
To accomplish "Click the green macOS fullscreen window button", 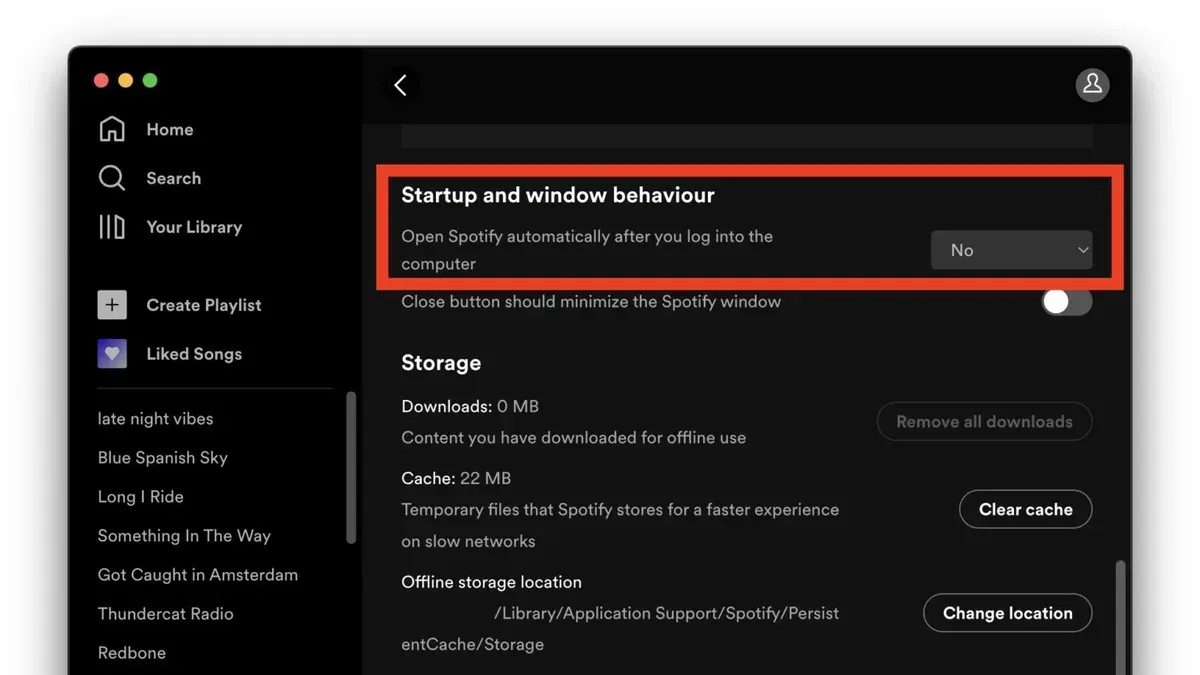I will 150,80.
